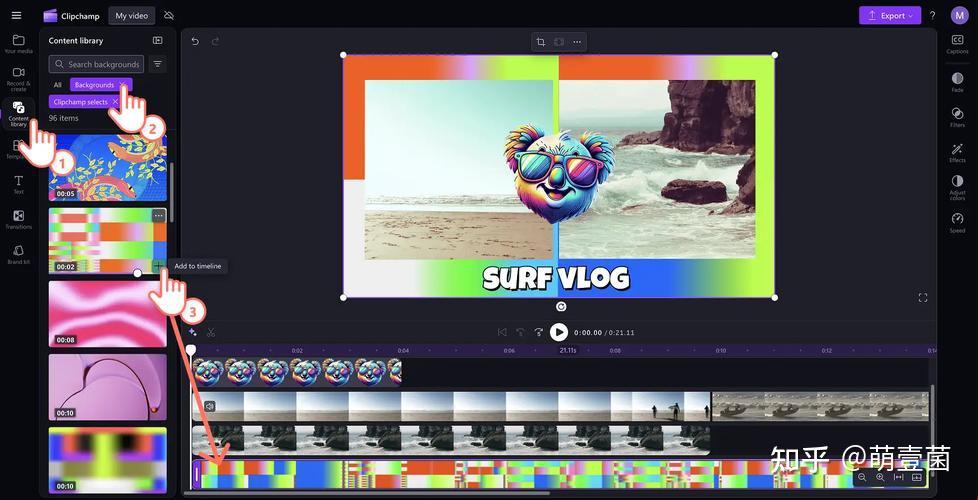Viewport: 978px width, 500px height.
Task: Open more options on 00:02 background
Action: [159, 216]
